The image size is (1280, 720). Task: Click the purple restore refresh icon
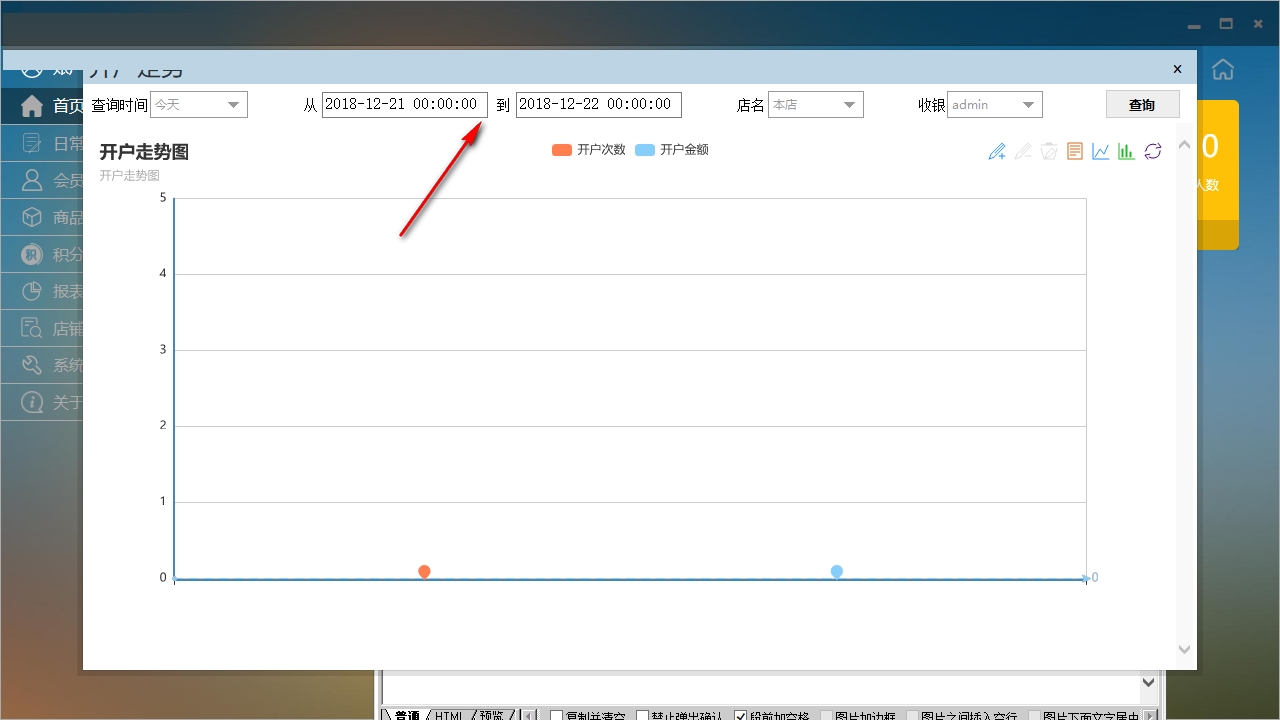(x=1153, y=152)
